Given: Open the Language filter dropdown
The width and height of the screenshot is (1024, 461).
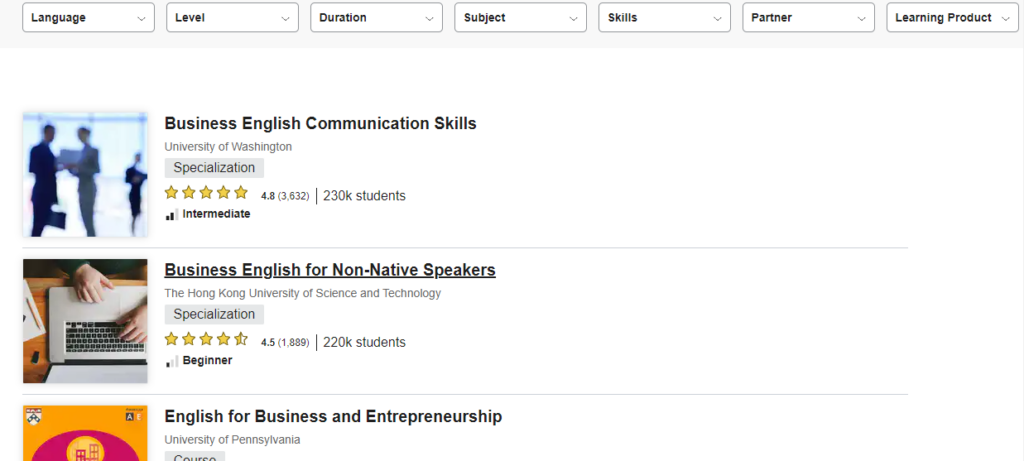Looking at the screenshot, I should [x=88, y=18].
